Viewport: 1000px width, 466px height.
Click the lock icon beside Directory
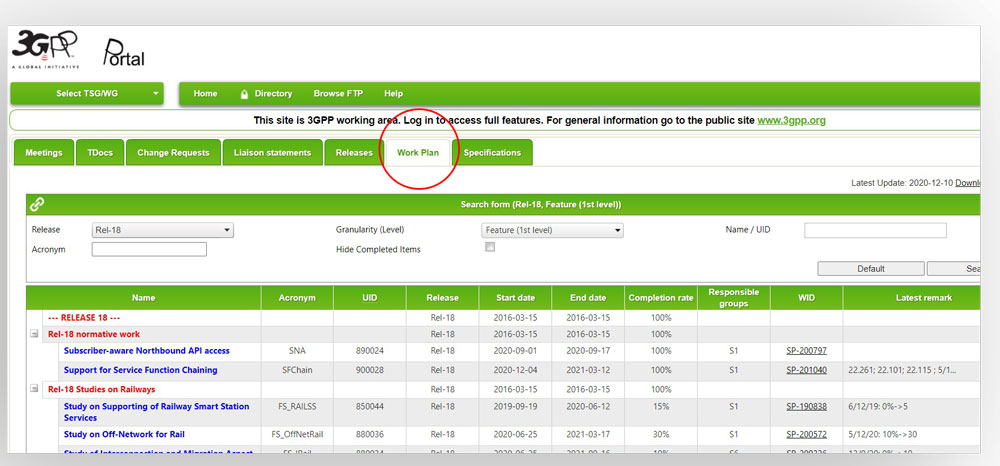point(244,94)
